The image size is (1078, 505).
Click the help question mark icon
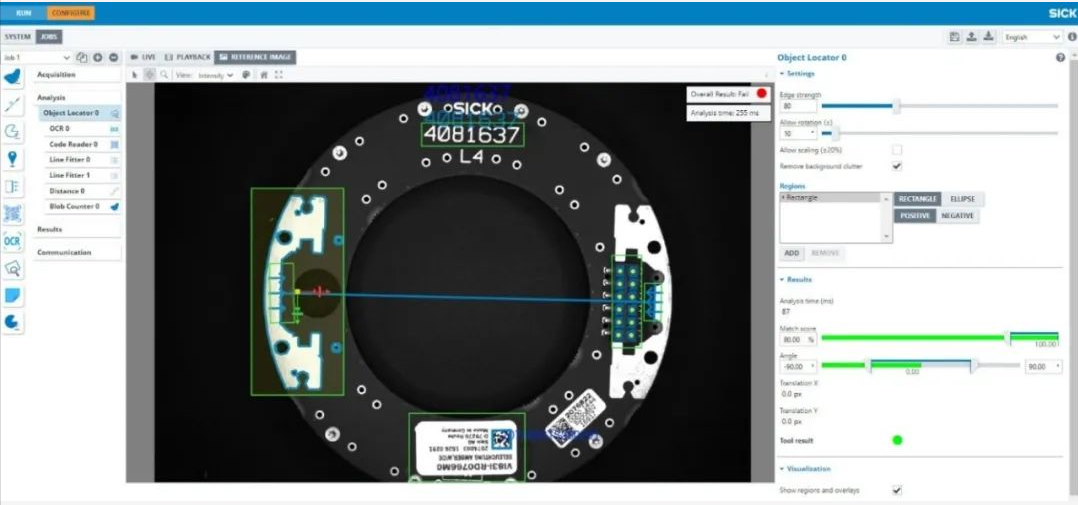click(1060, 58)
